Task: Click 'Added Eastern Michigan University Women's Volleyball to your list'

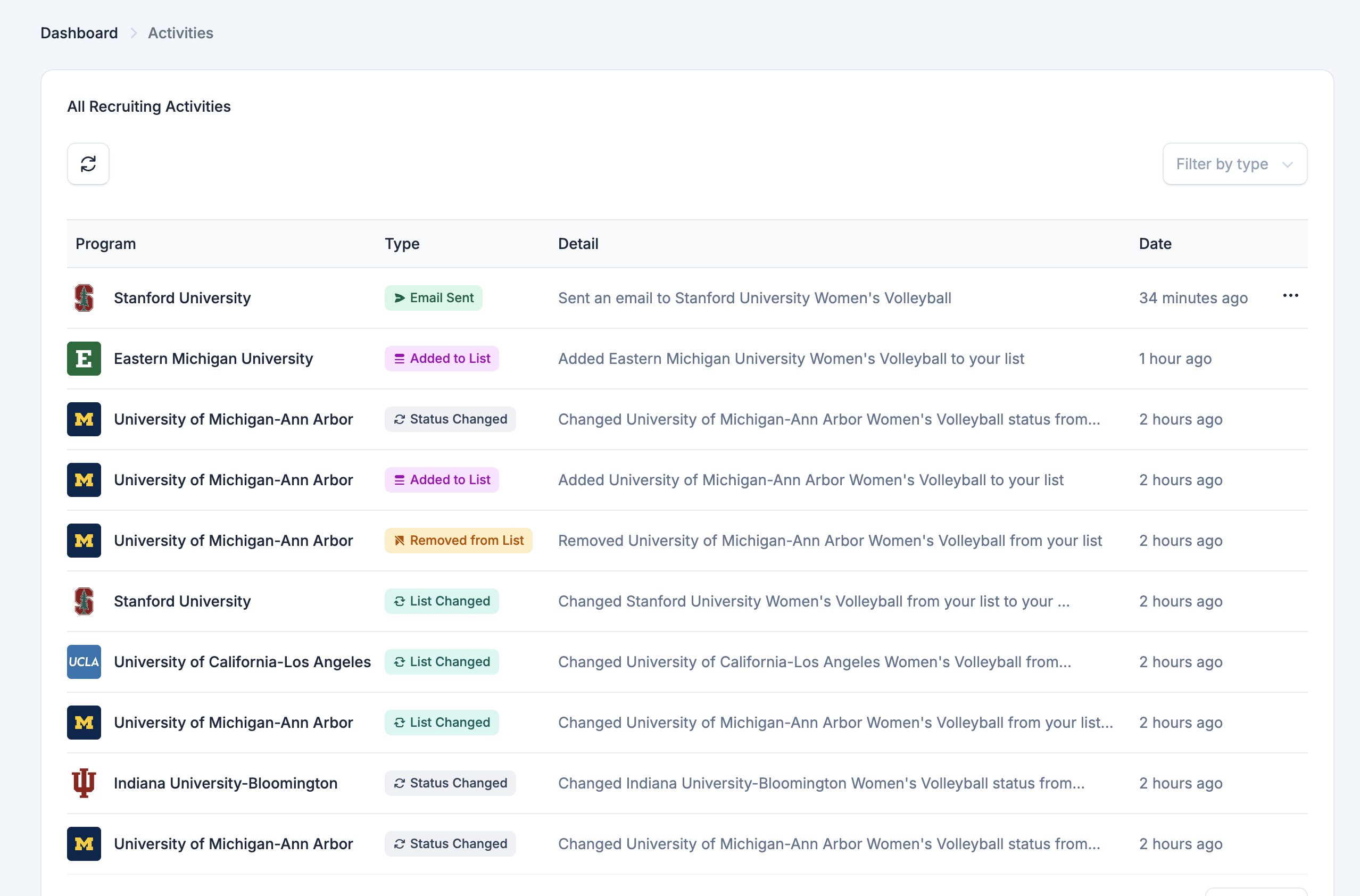Action: coord(791,358)
